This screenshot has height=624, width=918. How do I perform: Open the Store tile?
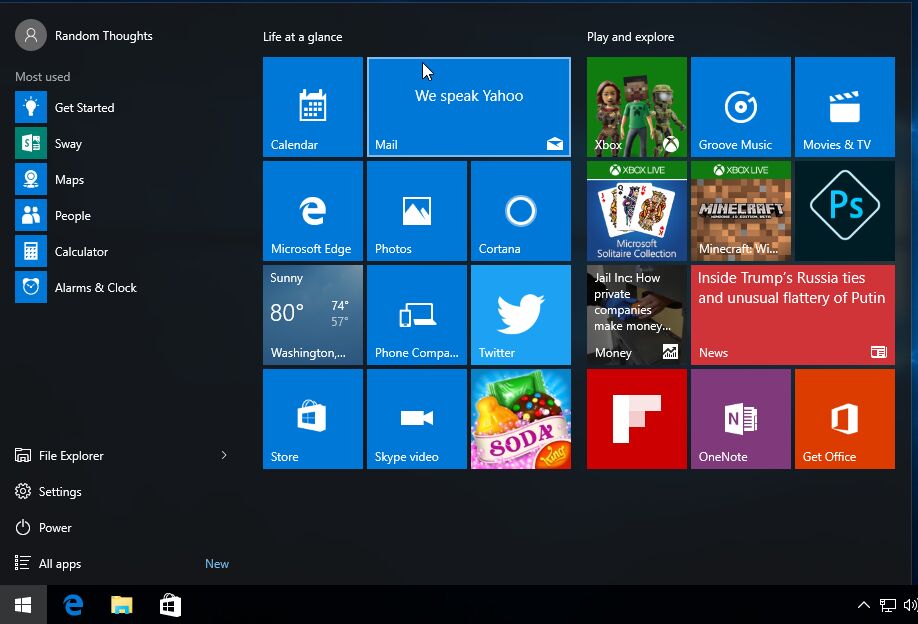[x=313, y=419]
